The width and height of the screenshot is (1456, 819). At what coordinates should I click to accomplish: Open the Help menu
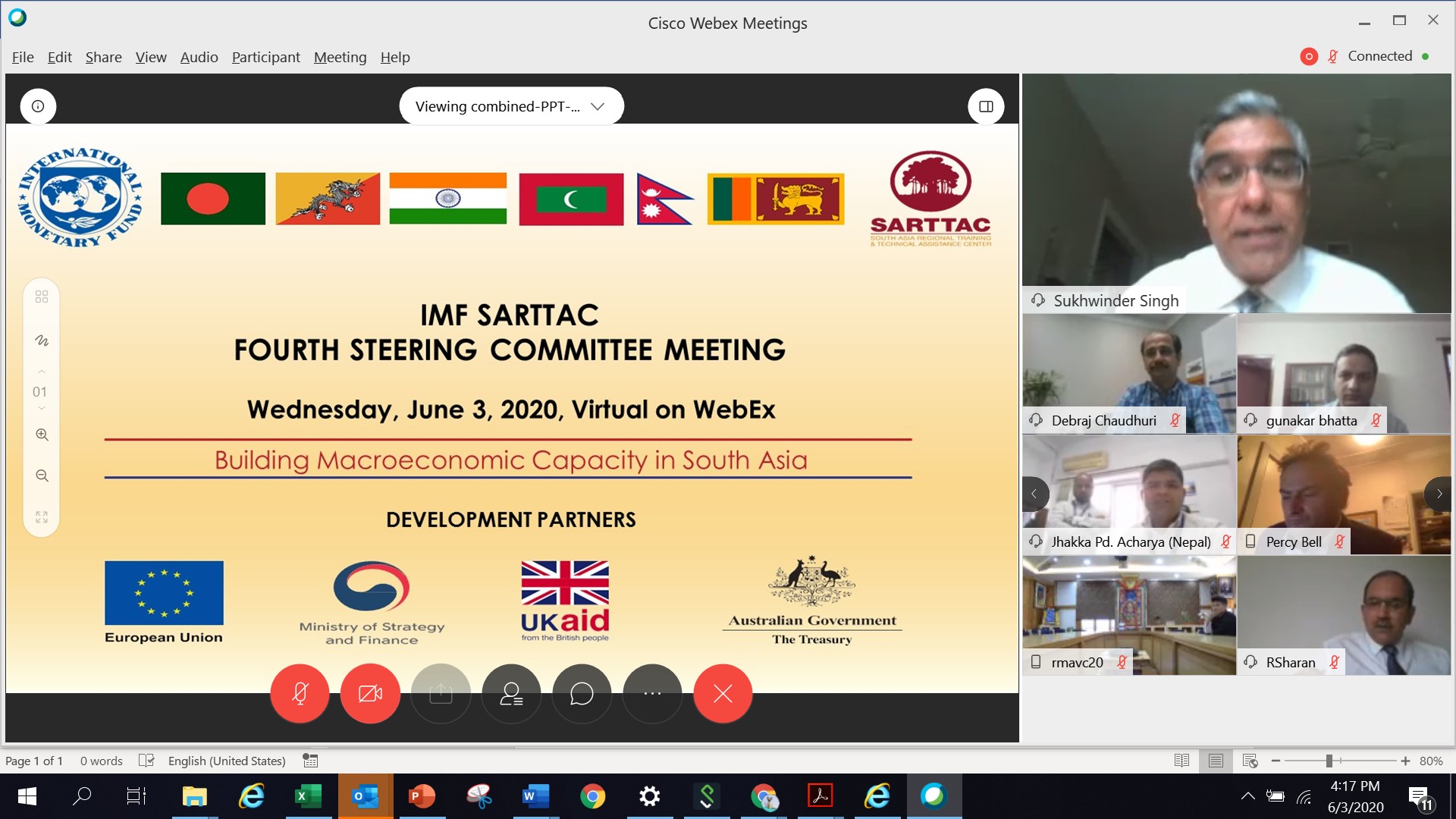click(395, 57)
